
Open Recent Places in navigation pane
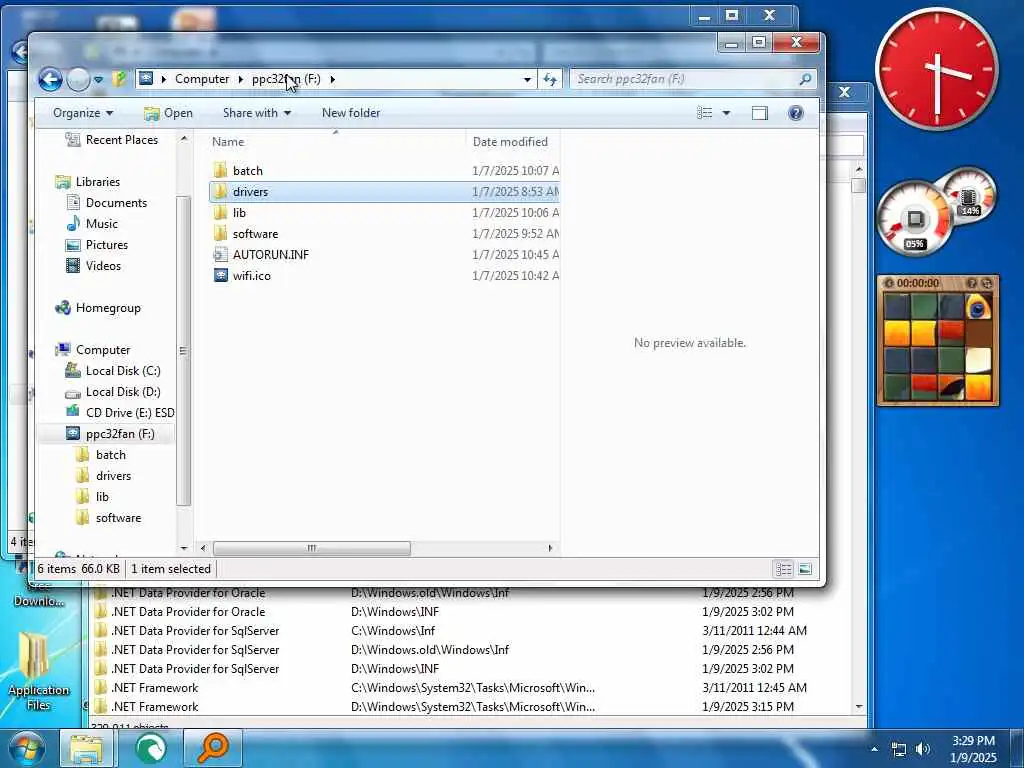click(121, 140)
